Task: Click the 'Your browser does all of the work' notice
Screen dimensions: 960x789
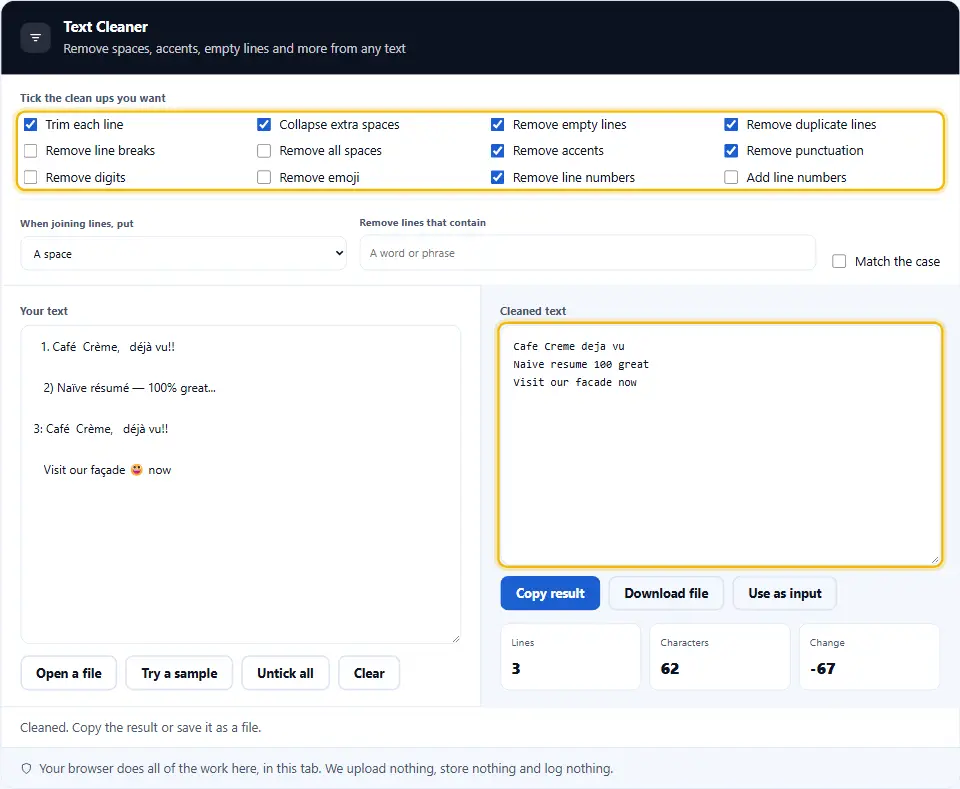Action: coord(326,768)
